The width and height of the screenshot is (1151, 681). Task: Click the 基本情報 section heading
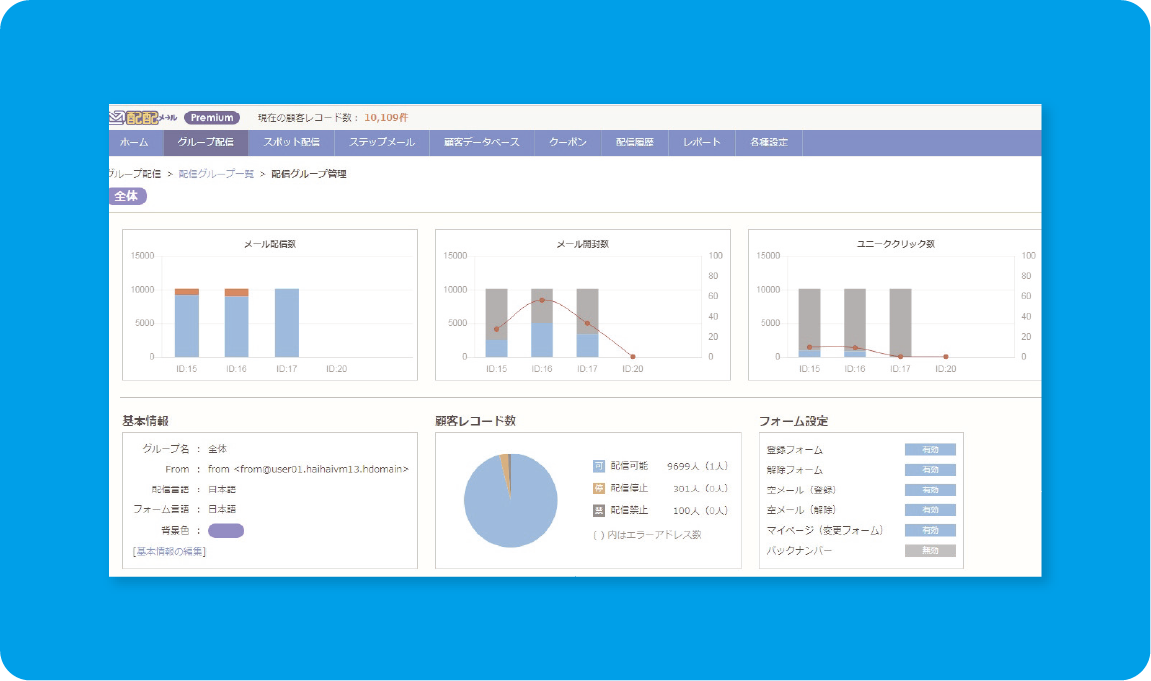[145, 420]
